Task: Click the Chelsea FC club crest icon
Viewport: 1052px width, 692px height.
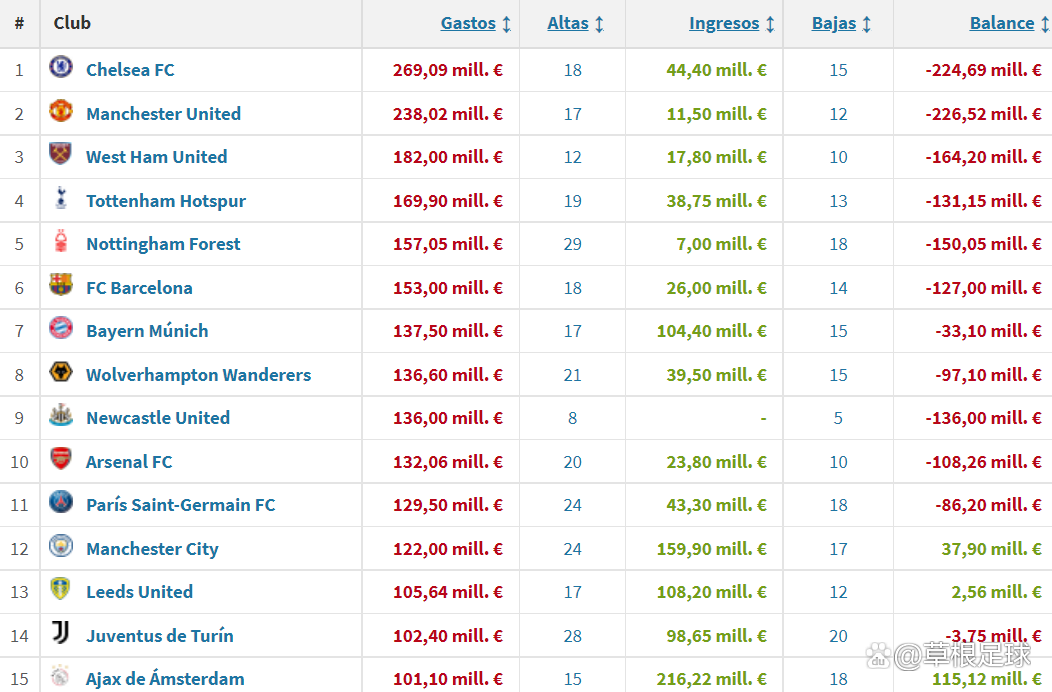Action: click(x=61, y=68)
